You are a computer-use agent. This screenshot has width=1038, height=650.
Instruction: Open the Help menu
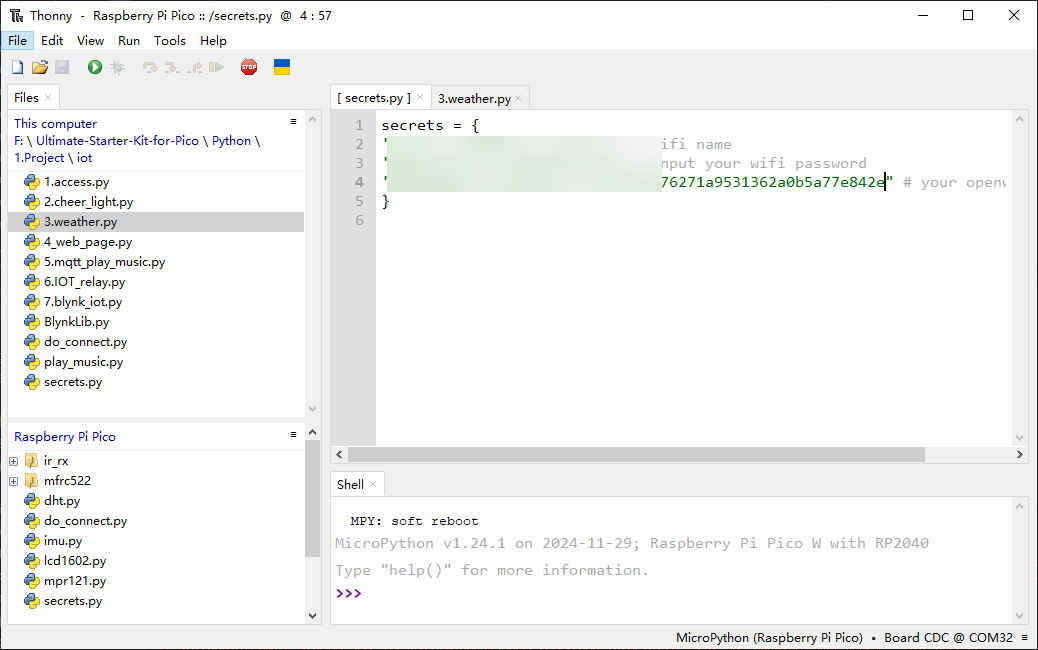point(213,40)
